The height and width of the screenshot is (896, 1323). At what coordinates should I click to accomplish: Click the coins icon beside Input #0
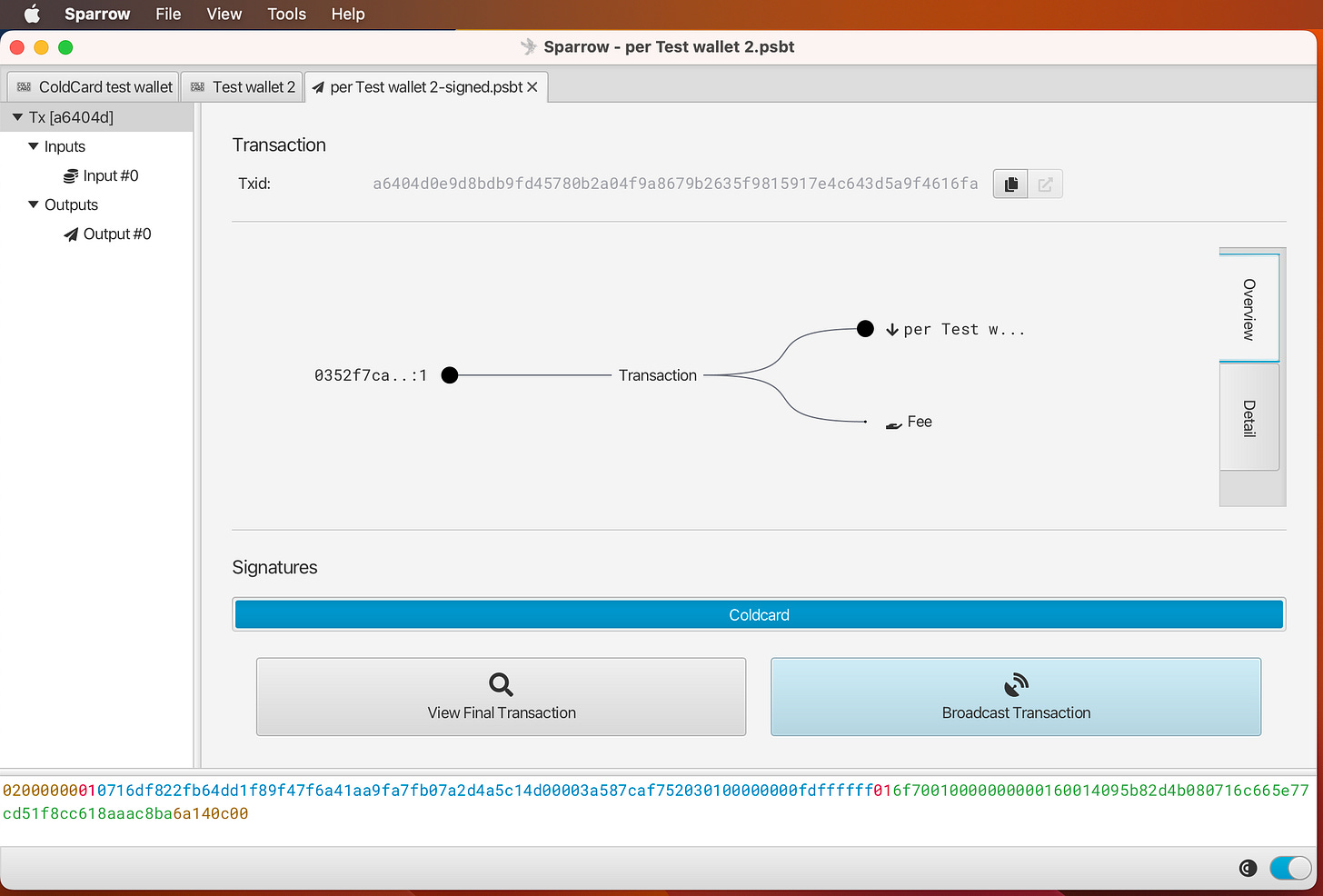(x=70, y=176)
